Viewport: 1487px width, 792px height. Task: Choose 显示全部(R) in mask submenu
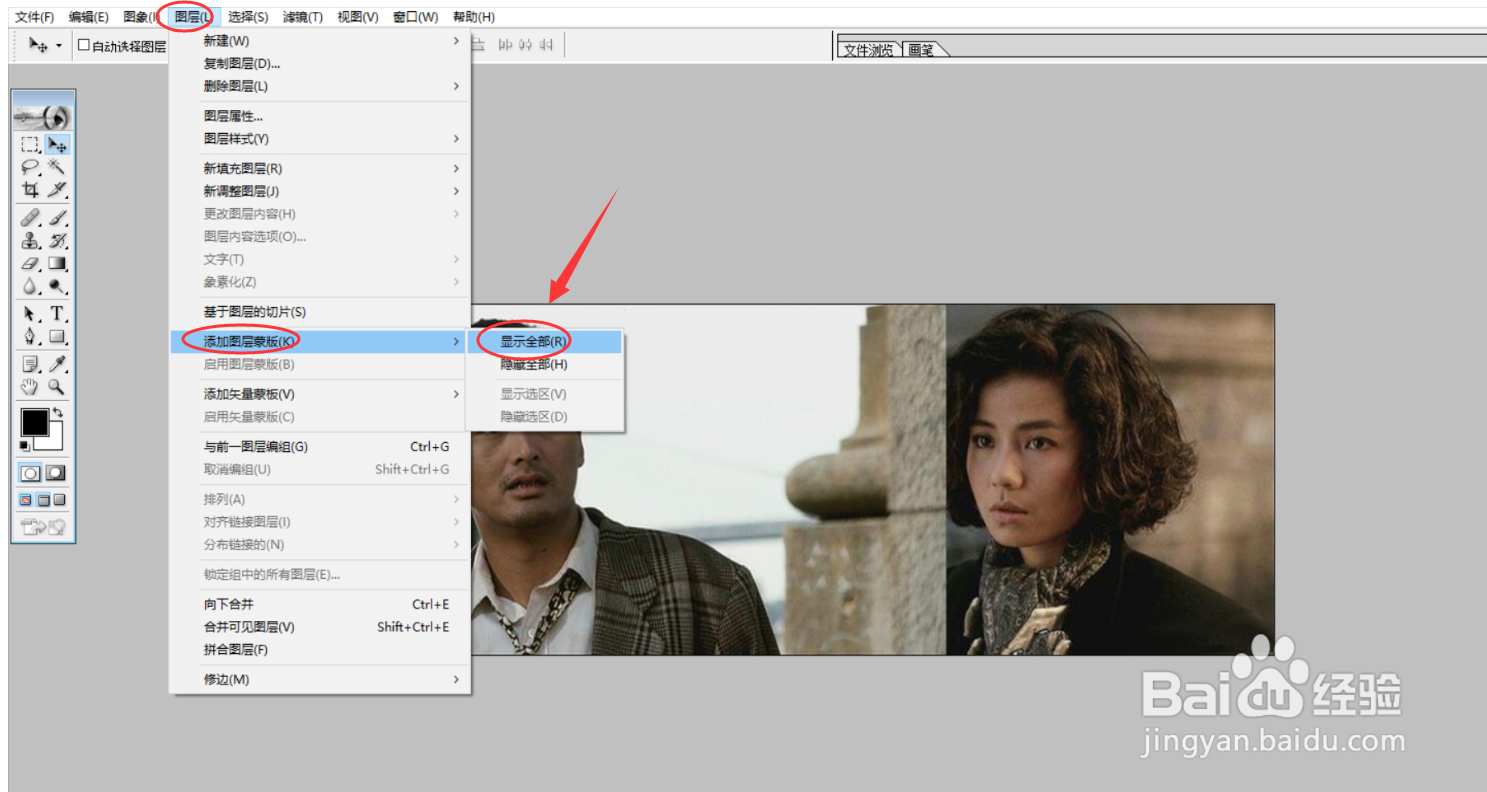coord(545,342)
